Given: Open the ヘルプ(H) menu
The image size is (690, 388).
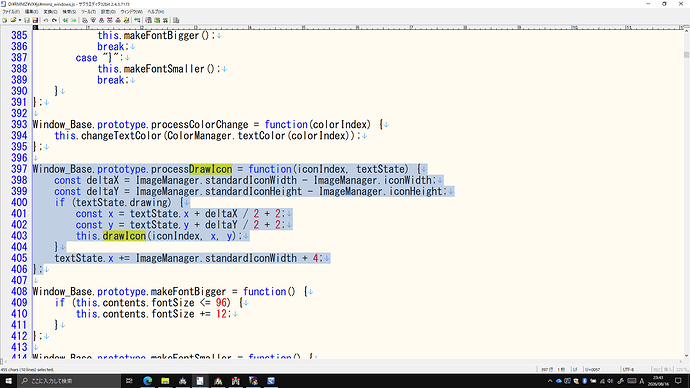Looking at the screenshot, I should [x=155, y=12].
